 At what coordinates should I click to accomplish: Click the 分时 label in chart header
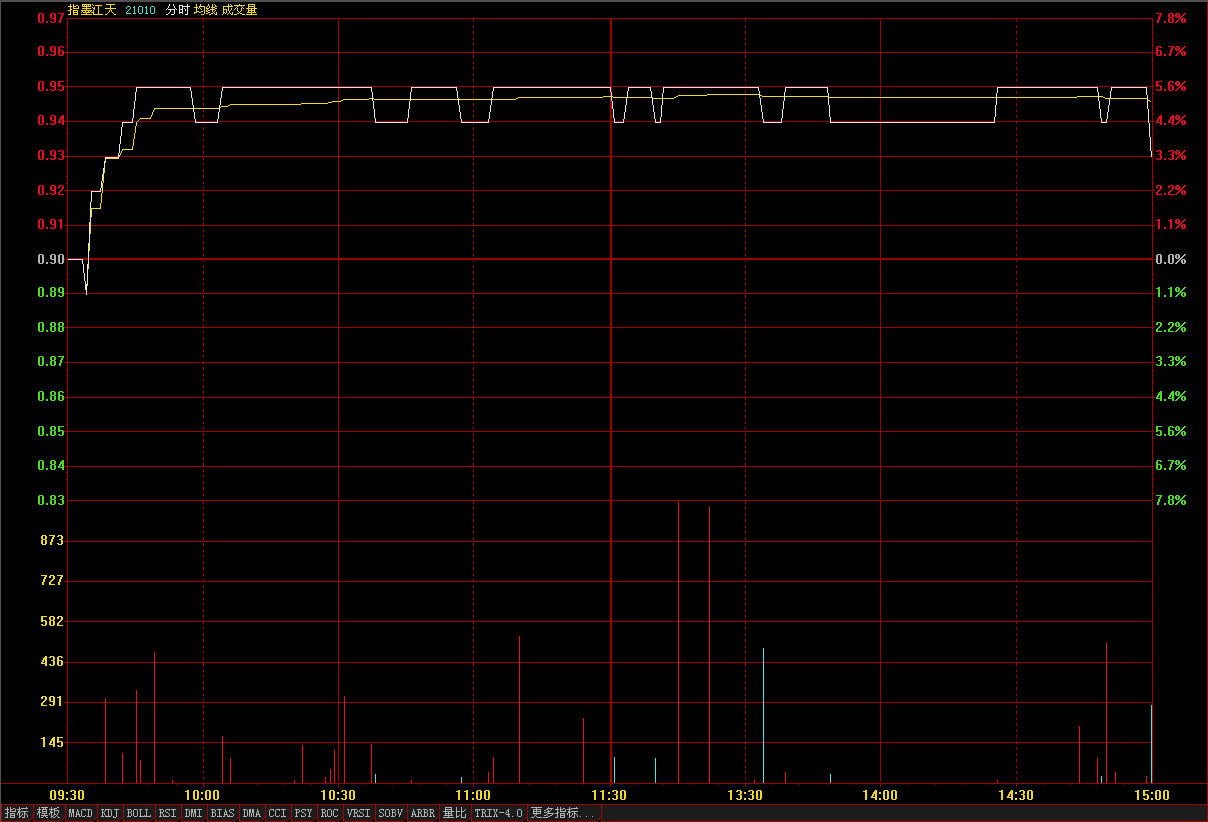coord(177,10)
